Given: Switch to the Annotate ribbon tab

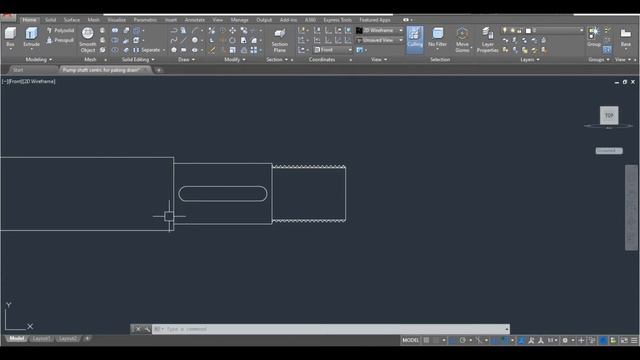Looking at the screenshot, I should tap(195, 20).
